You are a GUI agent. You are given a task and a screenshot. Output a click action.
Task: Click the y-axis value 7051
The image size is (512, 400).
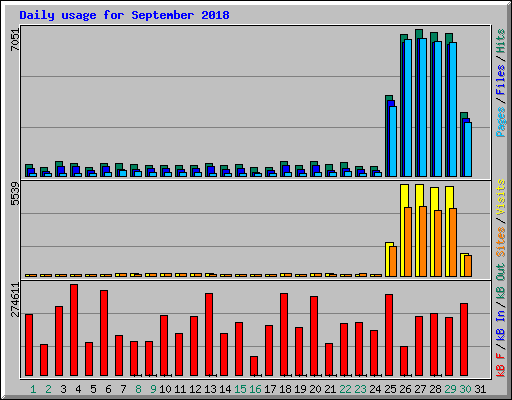[x=15, y=39]
